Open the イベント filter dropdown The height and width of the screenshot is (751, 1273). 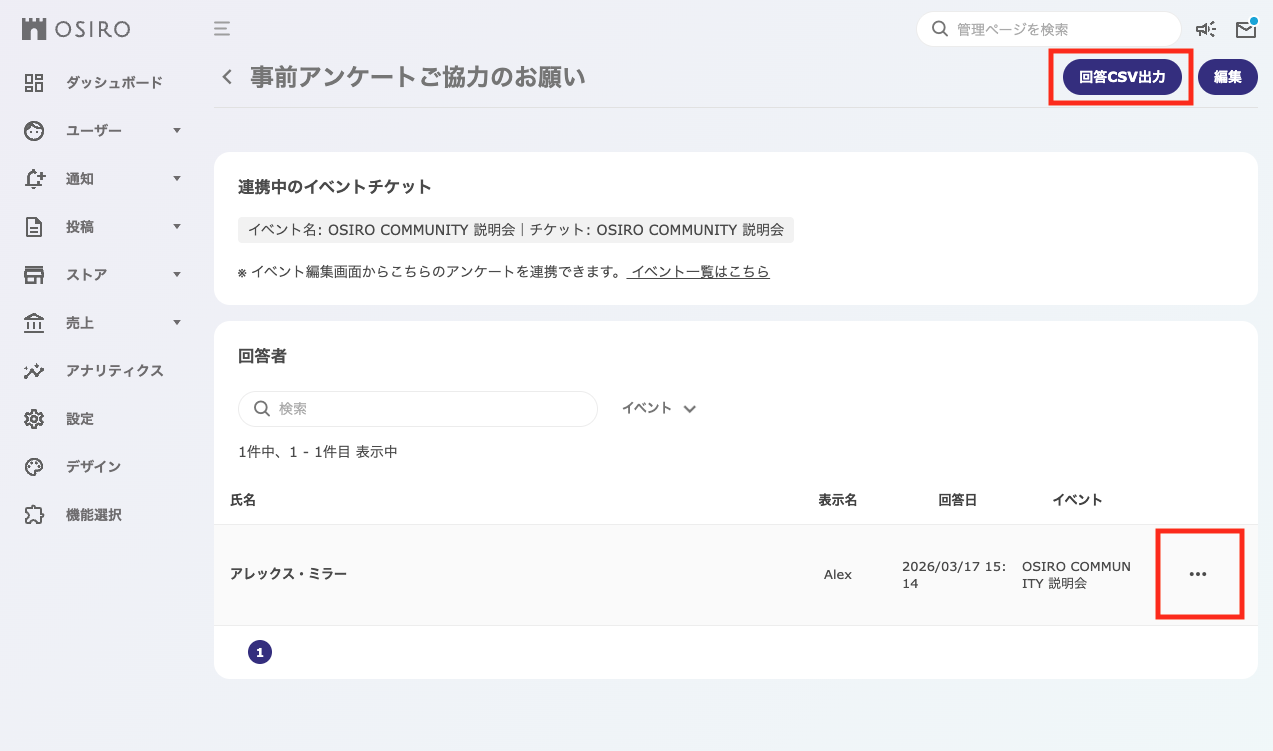point(658,408)
